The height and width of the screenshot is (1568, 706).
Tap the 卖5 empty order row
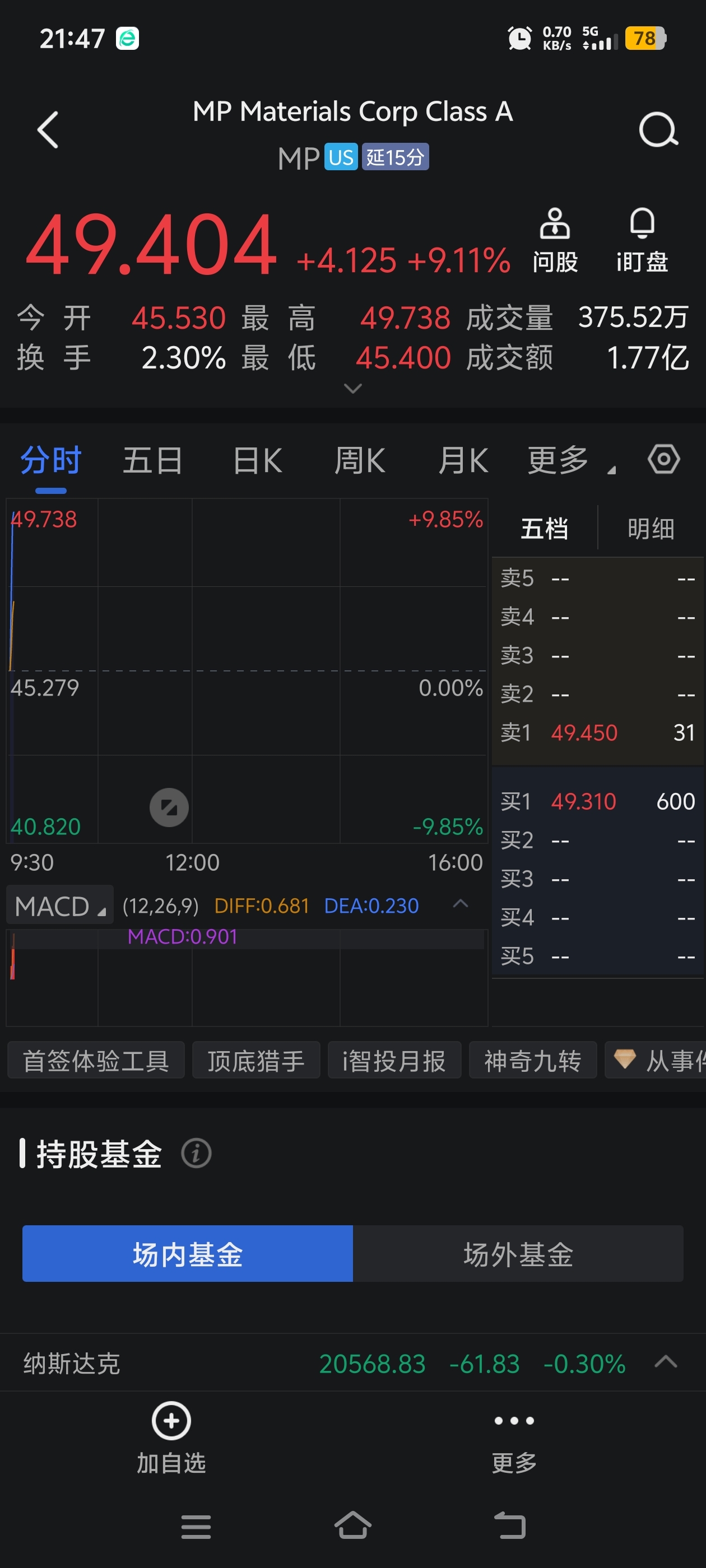597,578
